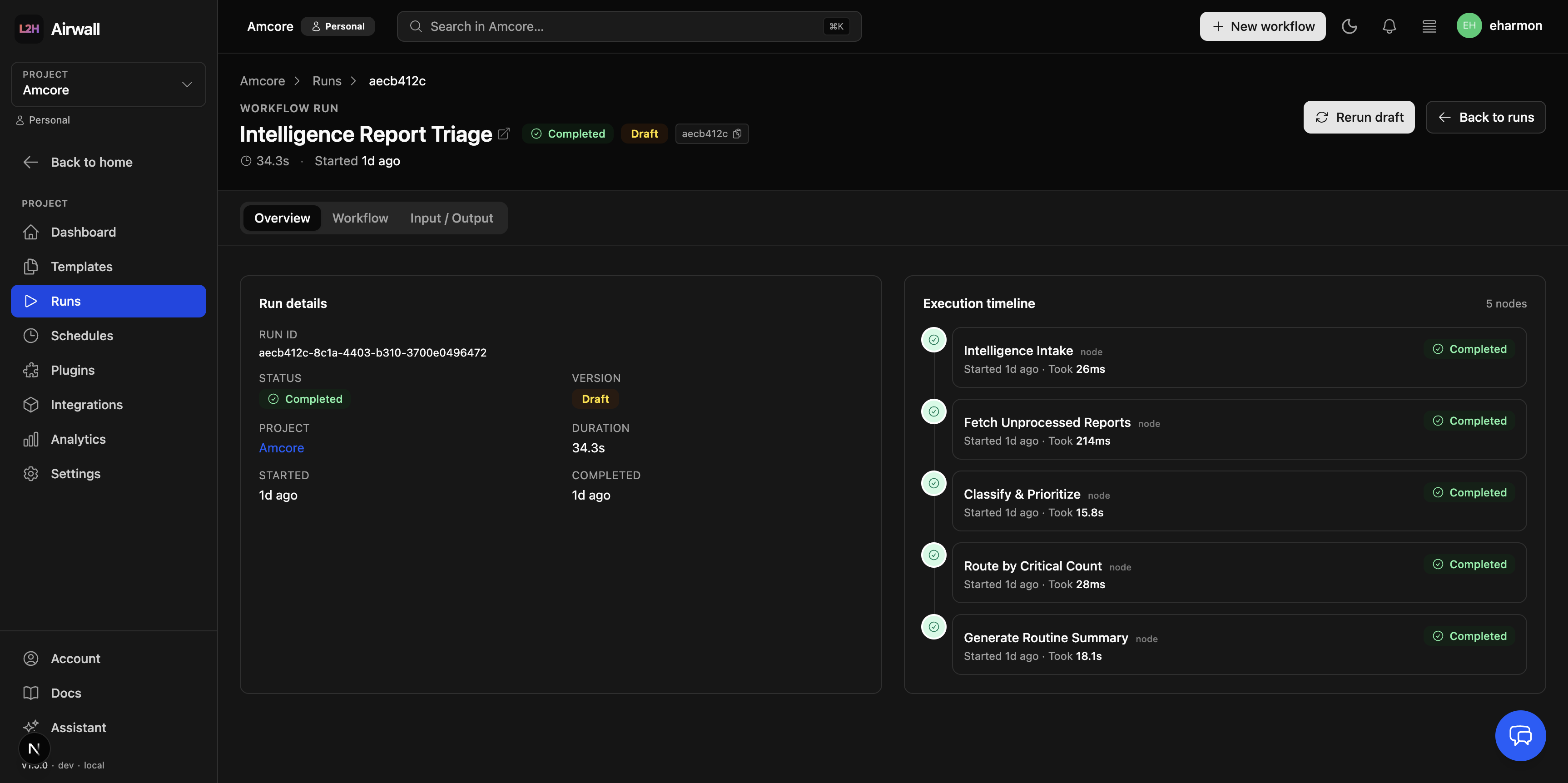Click the Intelligence Intake timeline node
Screen dimensions: 1568x783
[1239, 358]
